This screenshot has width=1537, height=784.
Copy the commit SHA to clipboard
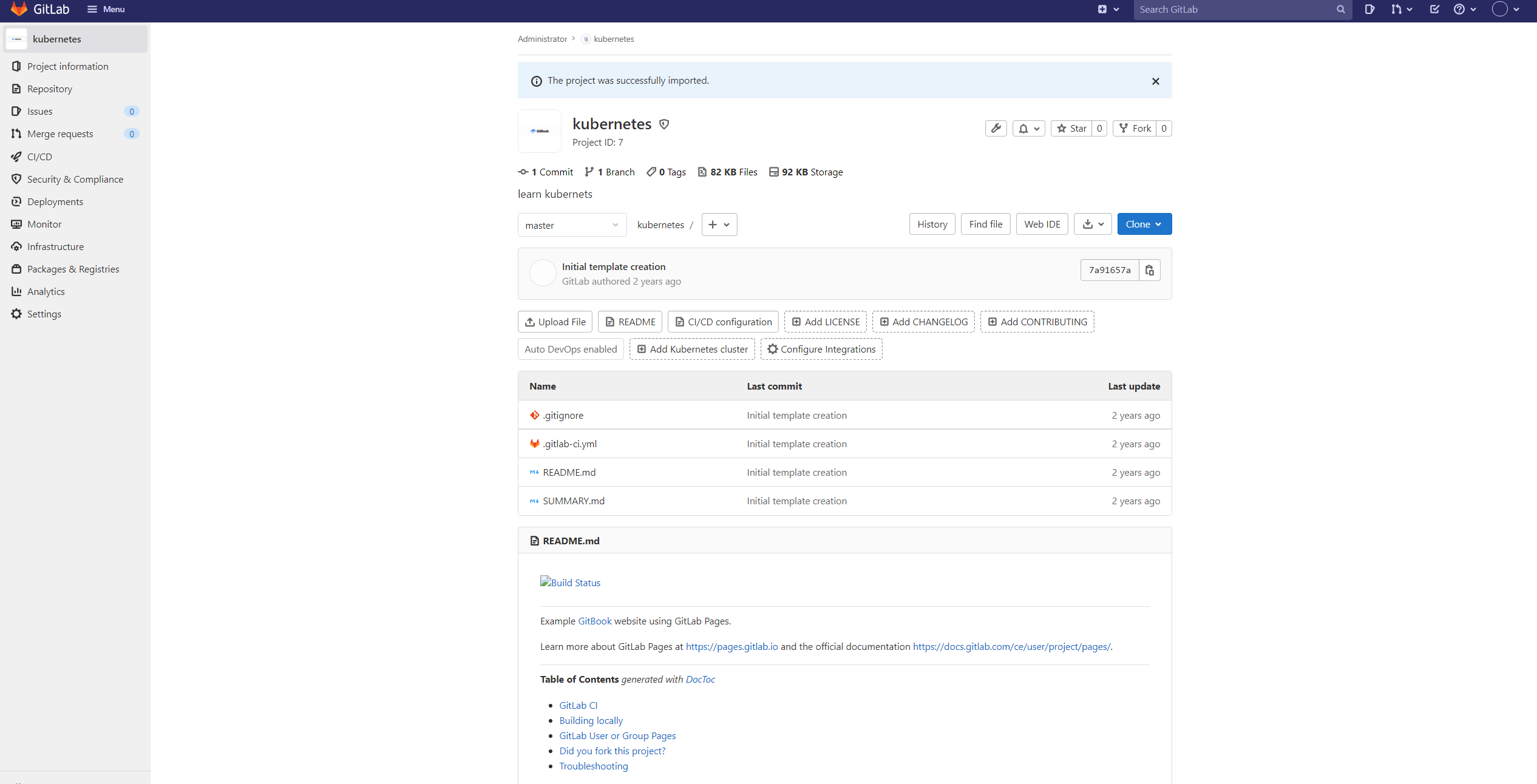click(x=1150, y=270)
